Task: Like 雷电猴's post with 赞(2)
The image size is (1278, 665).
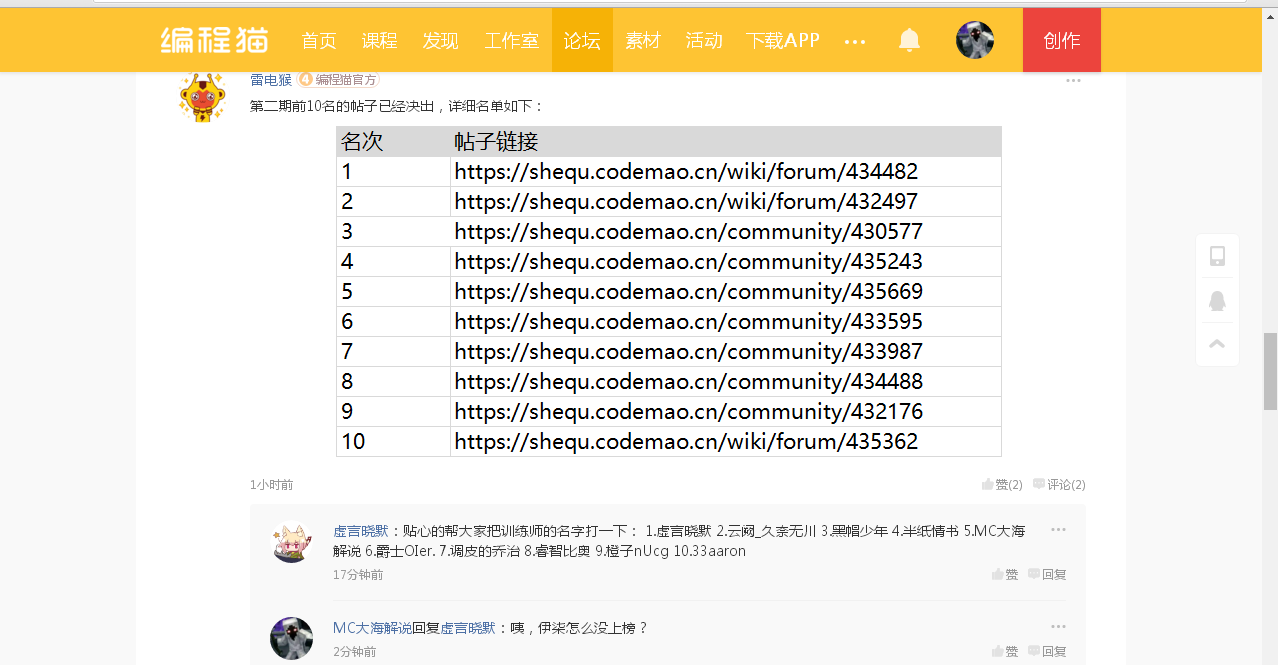Action: click(x=1002, y=484)
